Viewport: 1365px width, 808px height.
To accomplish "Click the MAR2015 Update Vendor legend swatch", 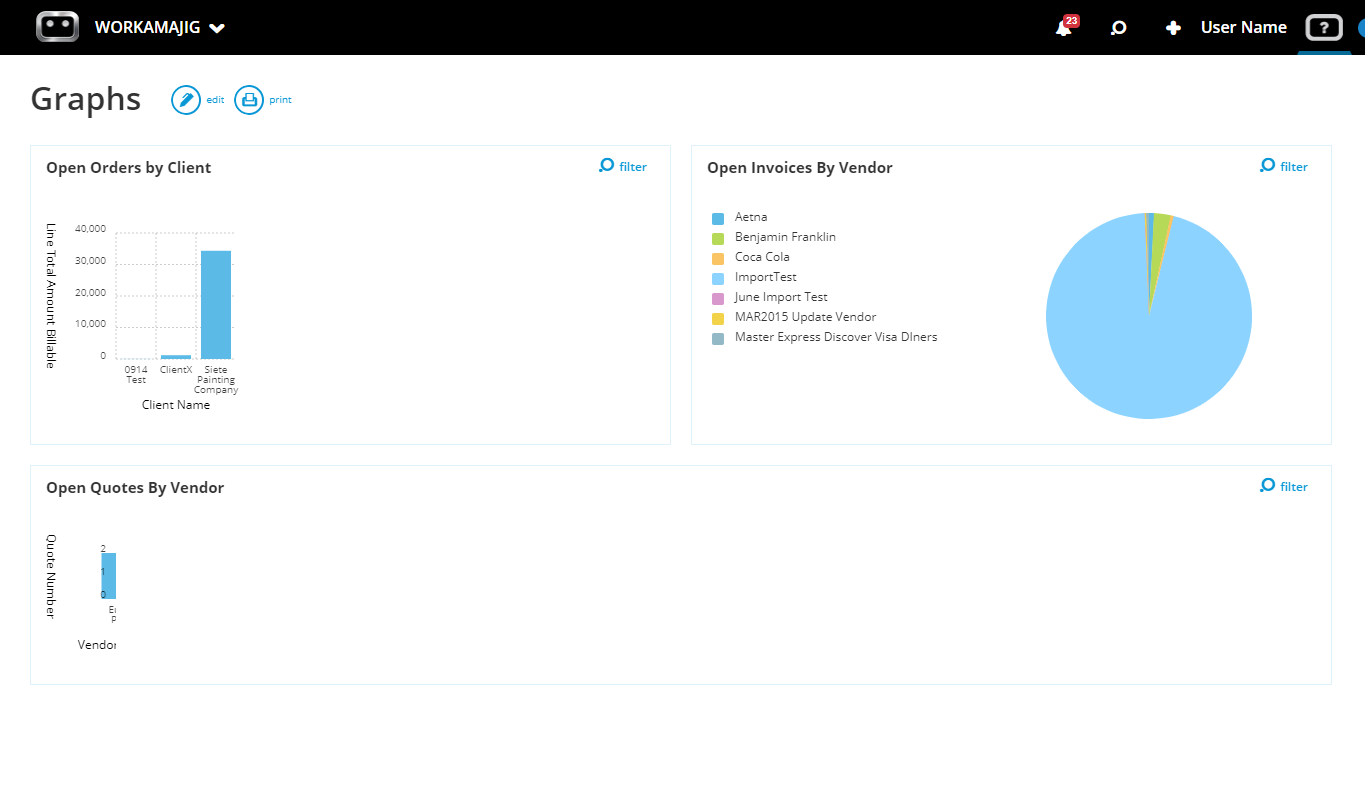I will coord(718,318).
